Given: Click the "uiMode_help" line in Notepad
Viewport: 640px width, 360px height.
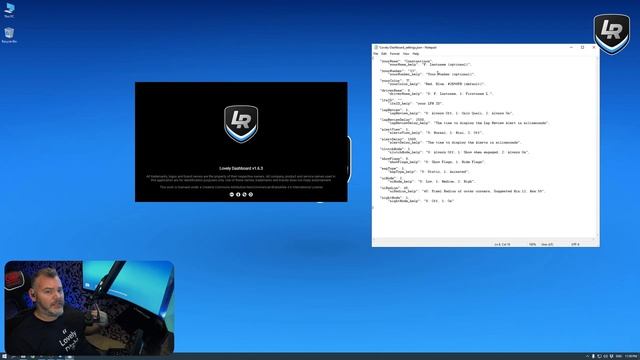Looking at the screenshot, I should point(432,181).
